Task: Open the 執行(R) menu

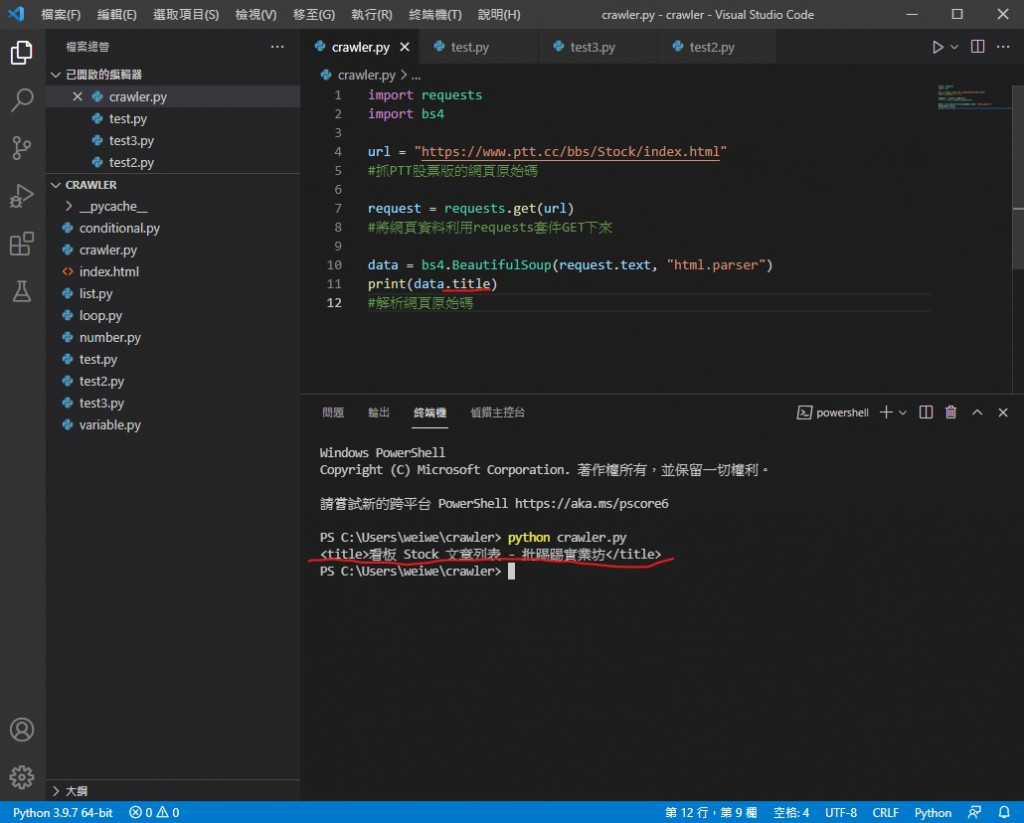Action: click(x=372, y=14)
